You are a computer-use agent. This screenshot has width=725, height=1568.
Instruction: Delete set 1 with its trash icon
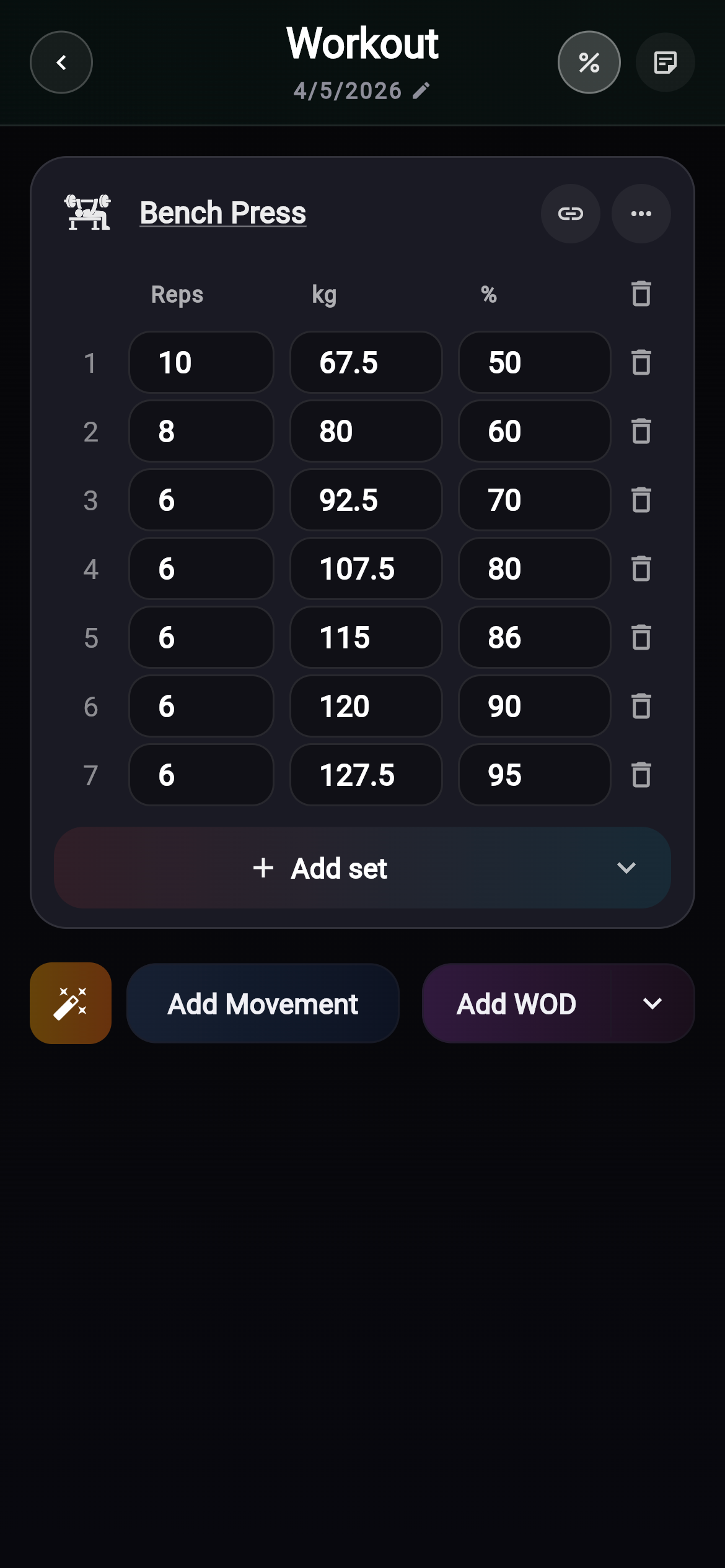coord(641,363)
